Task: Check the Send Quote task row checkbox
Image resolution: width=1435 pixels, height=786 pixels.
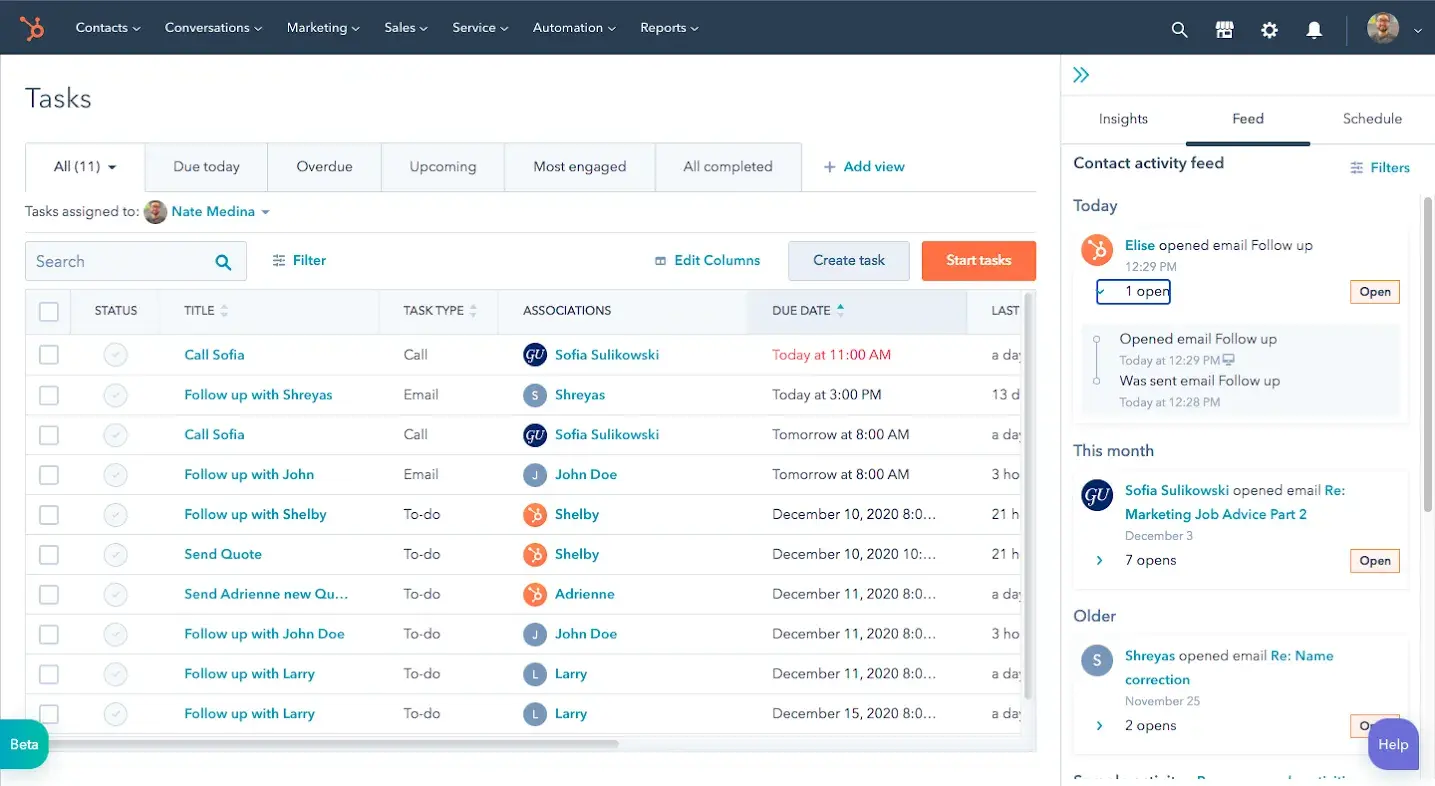Action: 48,554
